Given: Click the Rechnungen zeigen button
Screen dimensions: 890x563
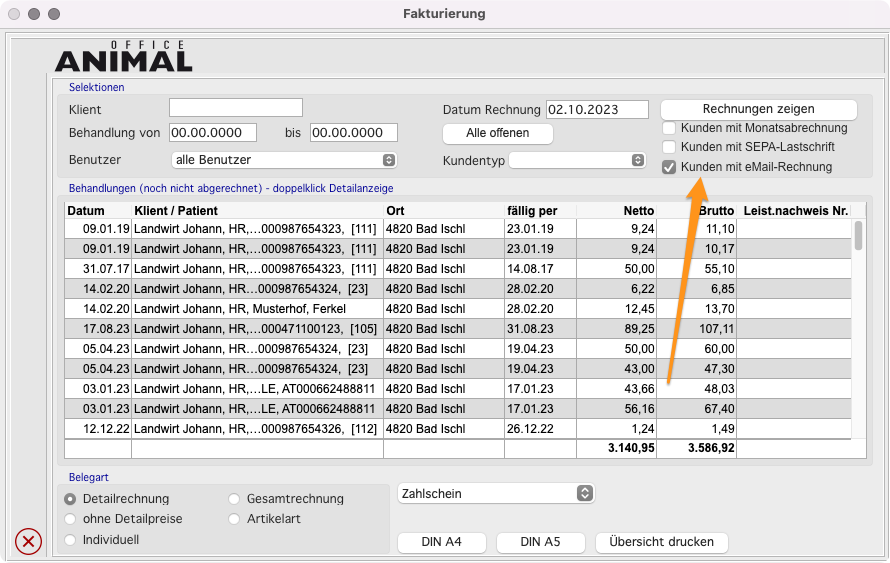Looking at the screenshot, I should click(x=758, y=109).
